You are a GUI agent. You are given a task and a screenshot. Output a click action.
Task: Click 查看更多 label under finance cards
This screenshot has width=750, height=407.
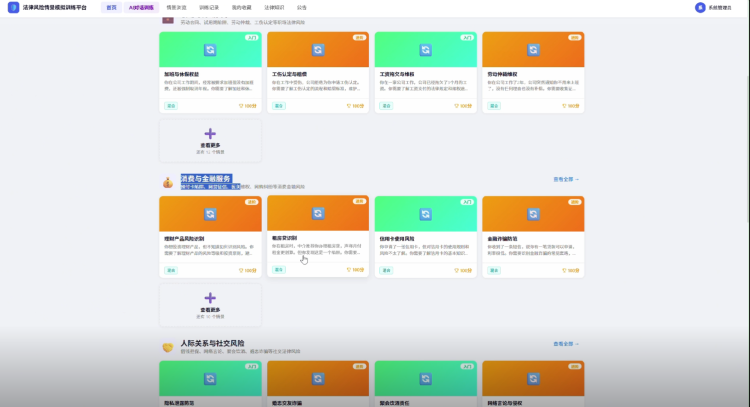[210, 310]
